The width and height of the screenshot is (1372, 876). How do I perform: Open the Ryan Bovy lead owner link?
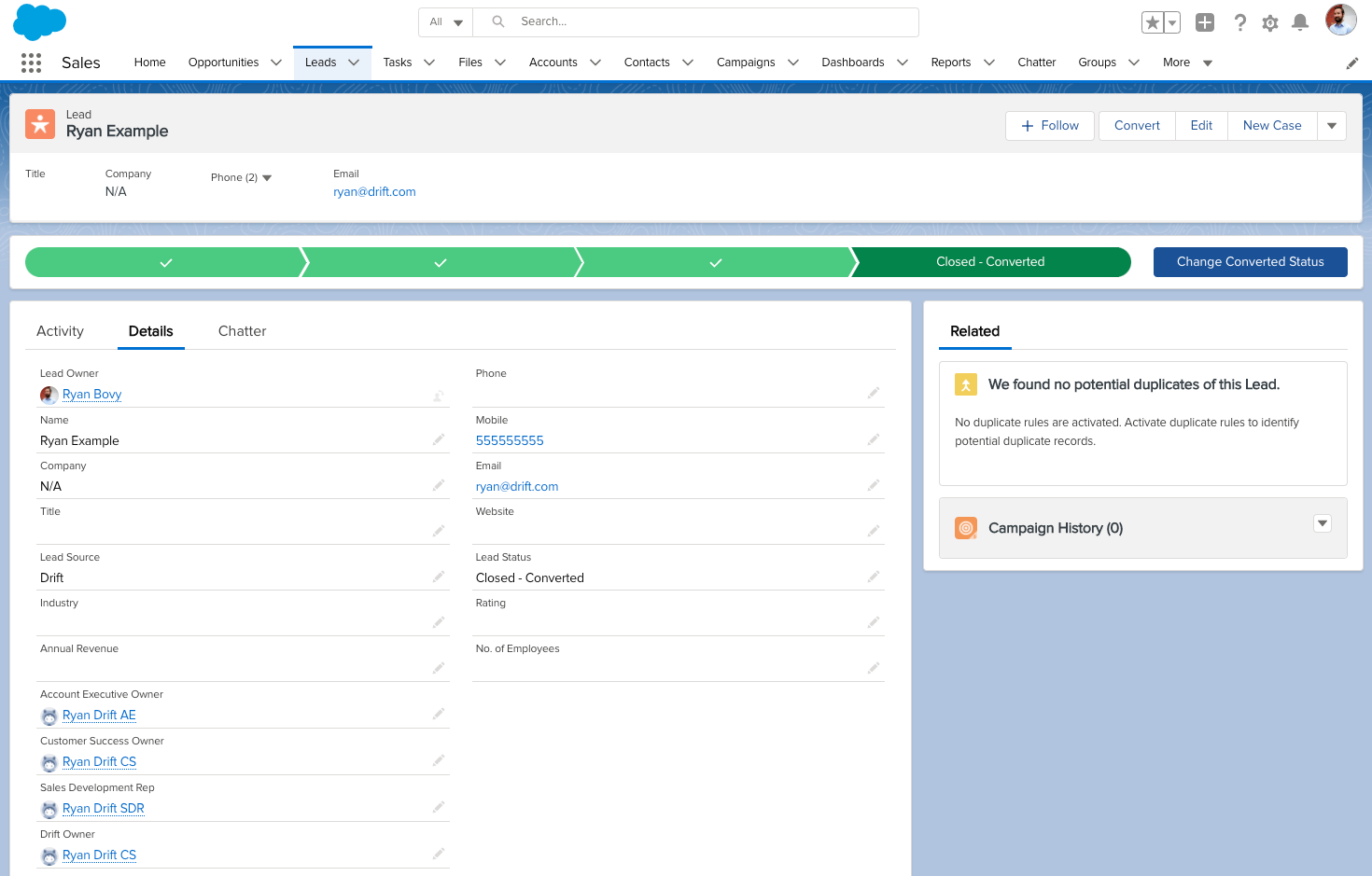click(91, 395)
